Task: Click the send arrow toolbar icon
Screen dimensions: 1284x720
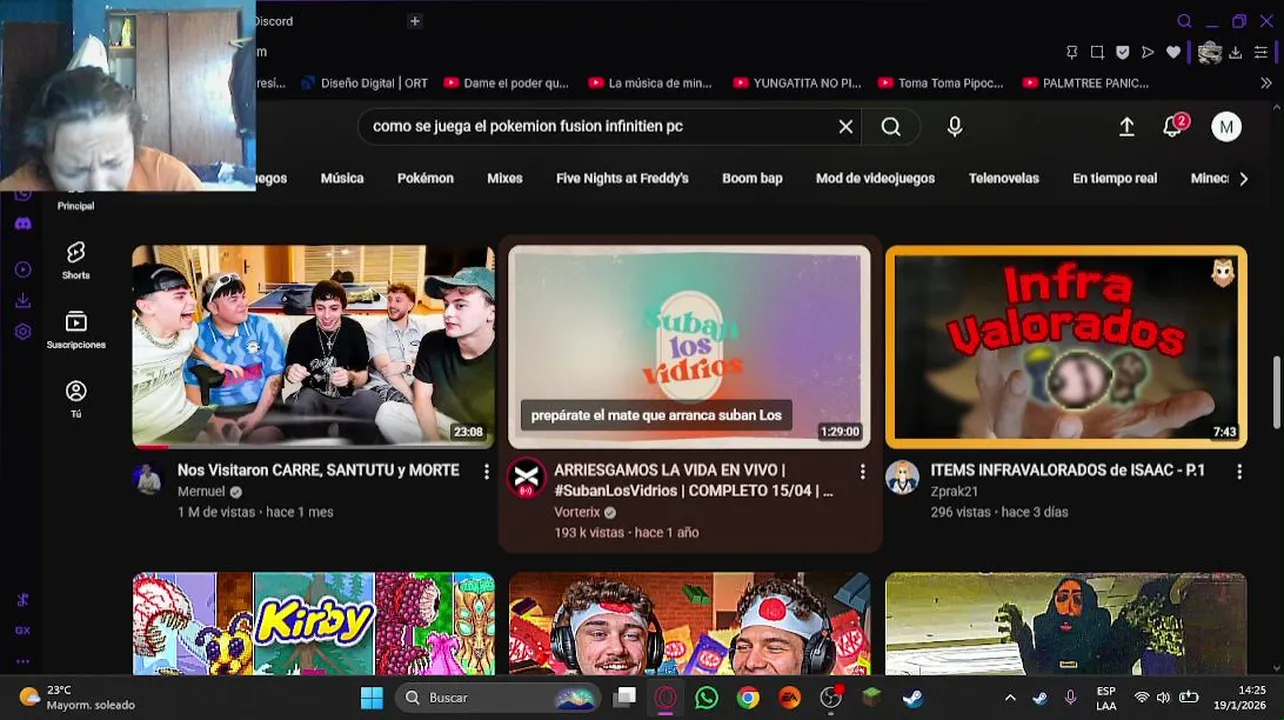Action: pyautogui.click(x=1148, y=52)
